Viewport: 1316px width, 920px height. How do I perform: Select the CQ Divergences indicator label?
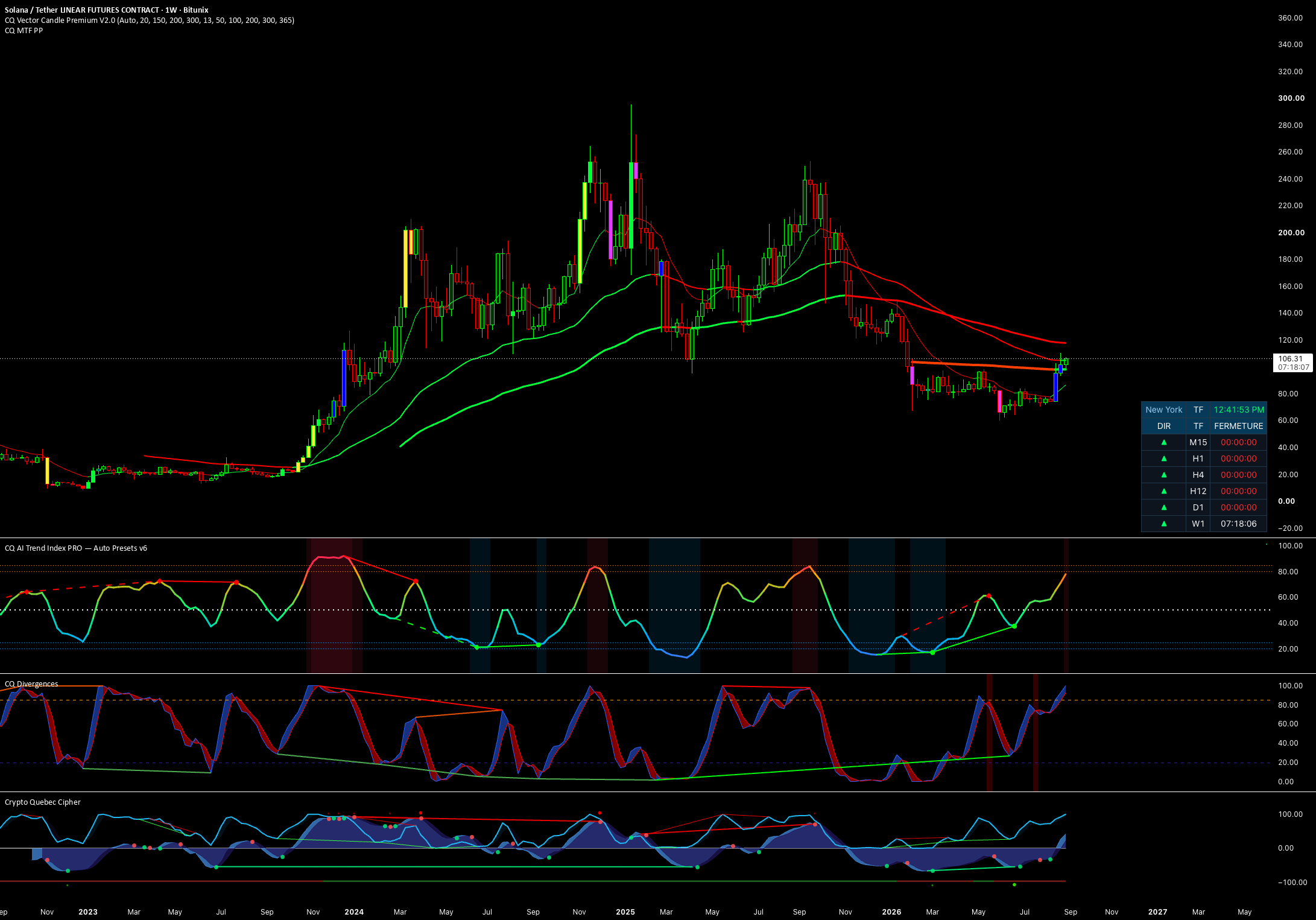click(31, 684)
